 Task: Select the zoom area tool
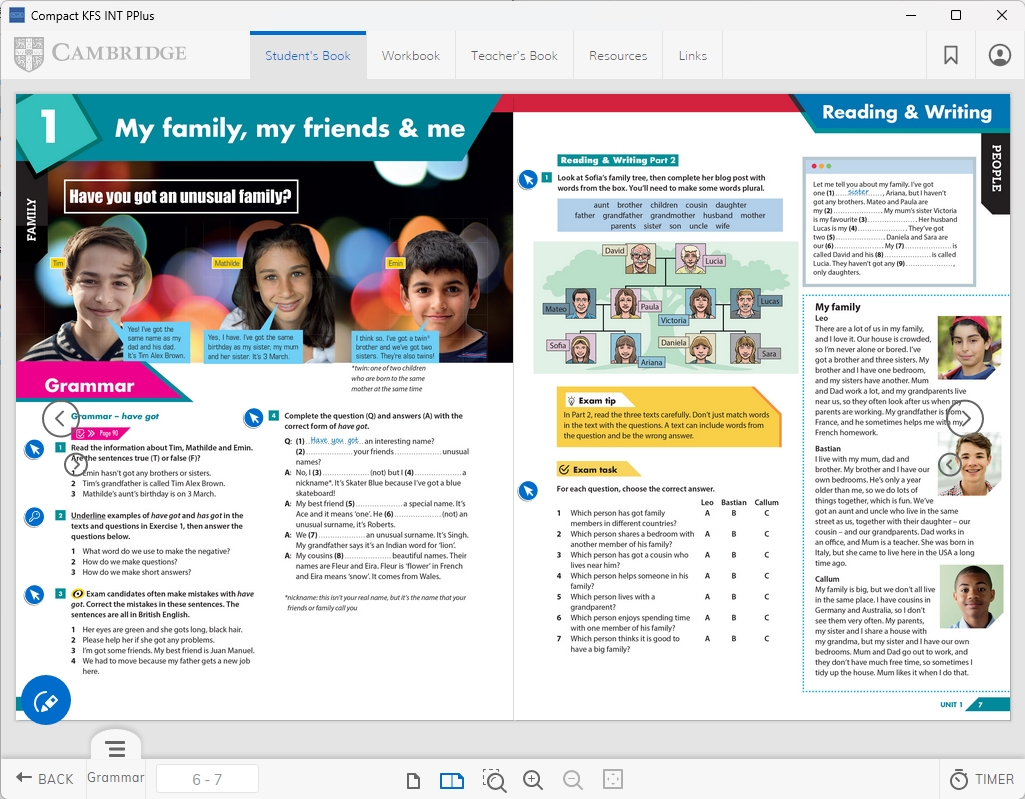494,780
